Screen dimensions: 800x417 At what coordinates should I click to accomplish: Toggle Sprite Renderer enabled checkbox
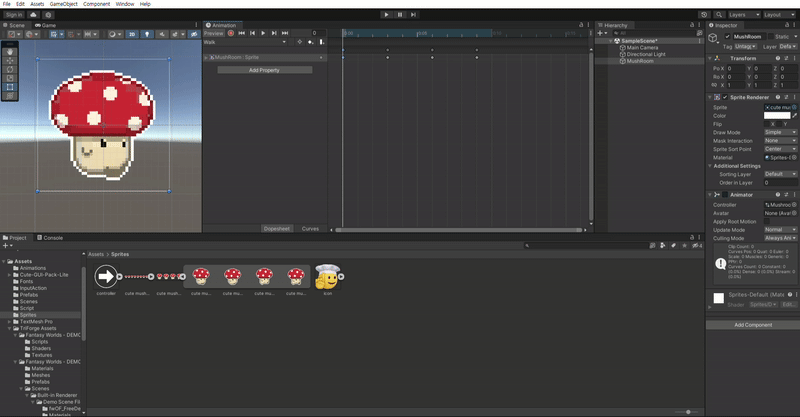(725, 97)
